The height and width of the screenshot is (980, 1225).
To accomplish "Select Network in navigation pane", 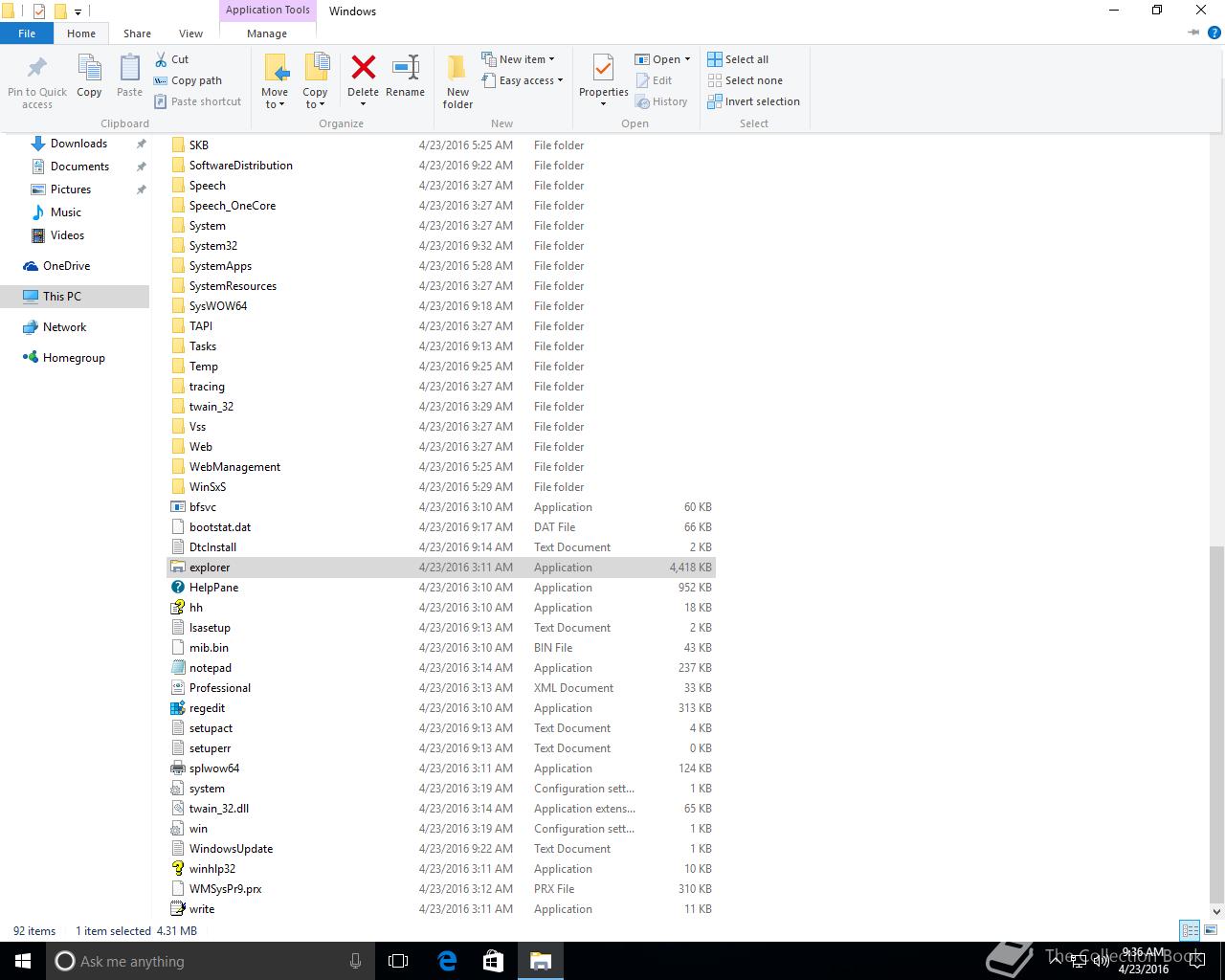I will point(64,327).
